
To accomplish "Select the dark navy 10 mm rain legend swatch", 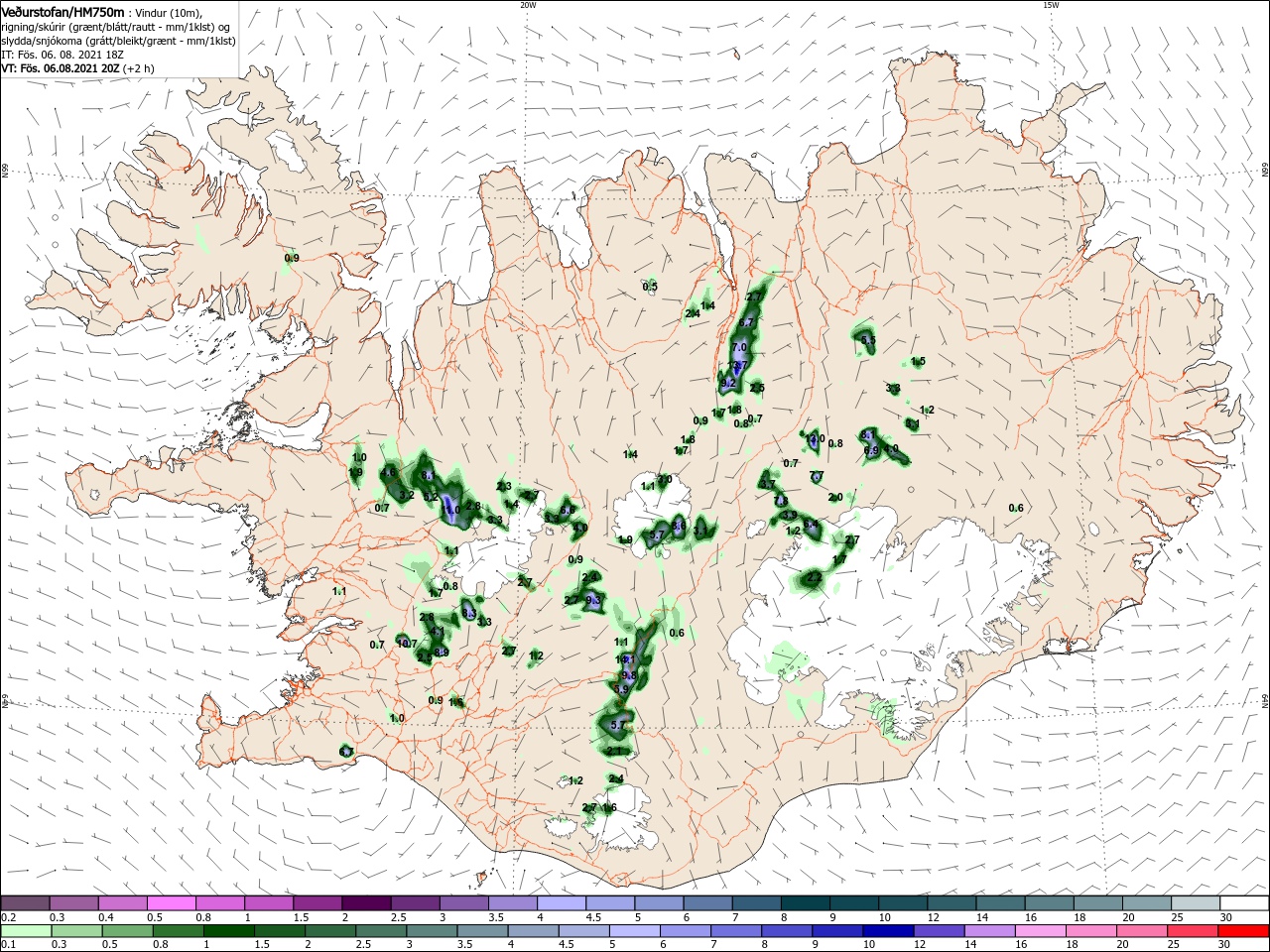I will pos(888,932).
